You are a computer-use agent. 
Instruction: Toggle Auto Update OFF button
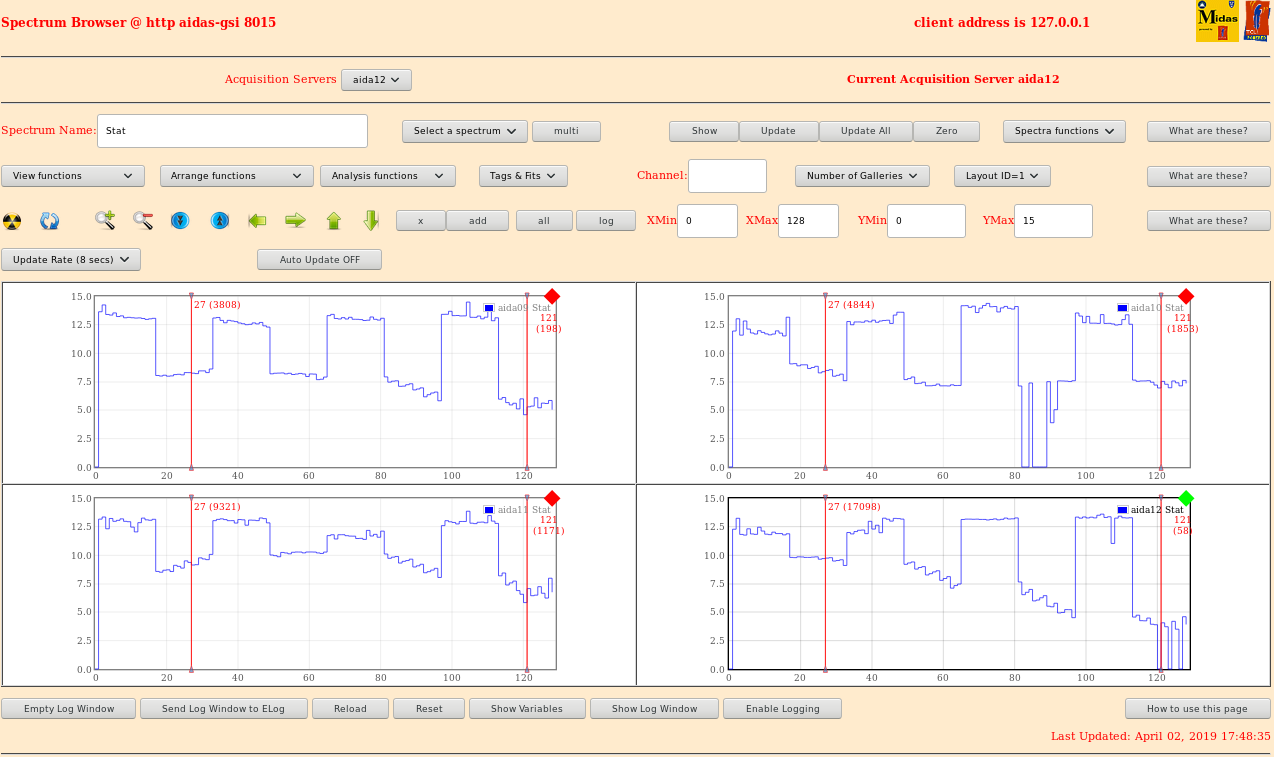point(319,260)
